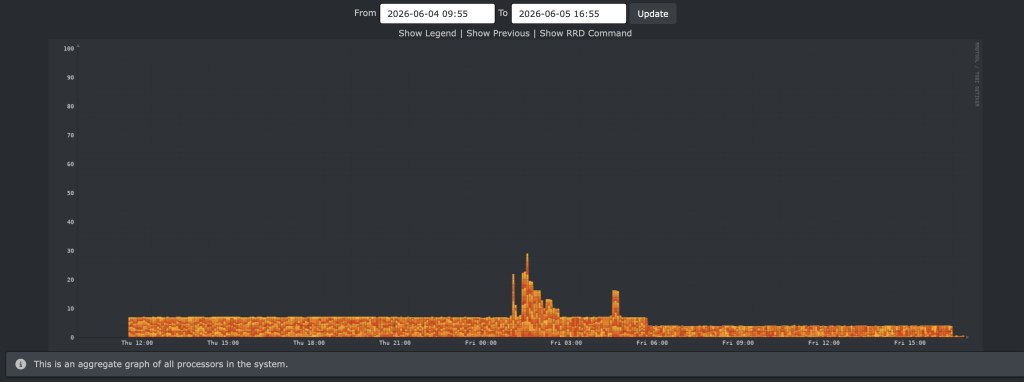Open the Show RRD Command link

[585, 33]
